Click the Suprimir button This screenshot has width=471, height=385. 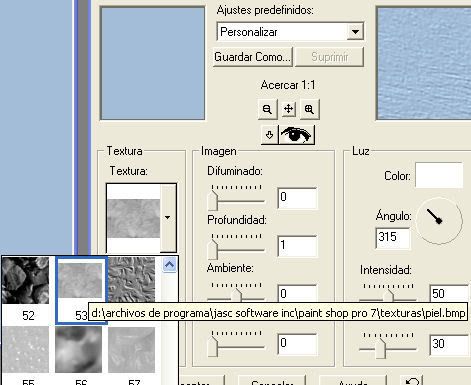click(x=329, y=57)
